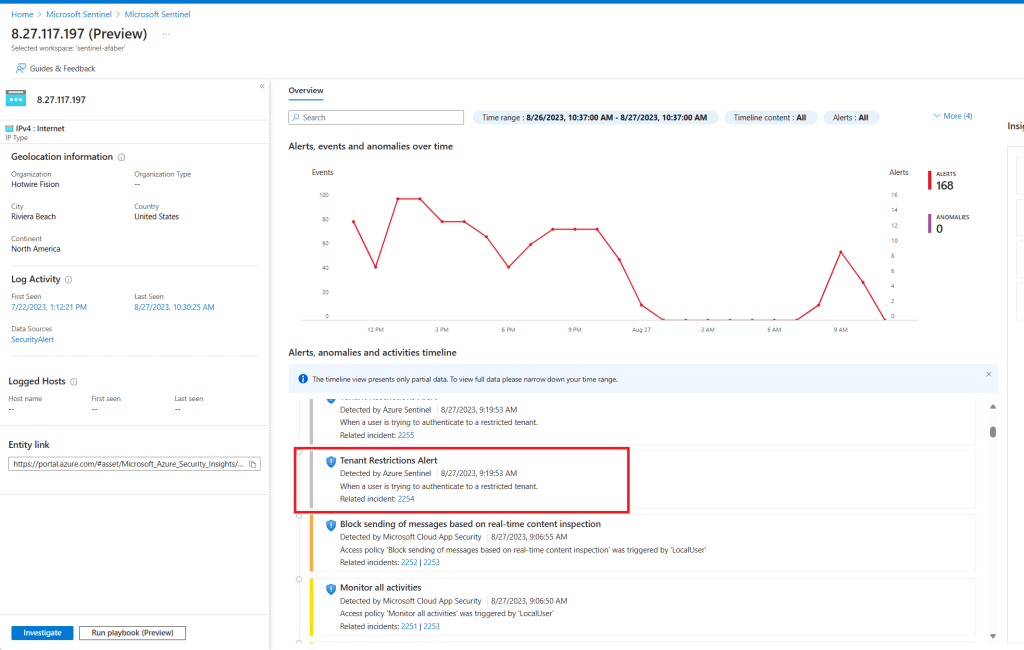The image size is (1024, 650).
Task: Click the Investigate button
Action: pos(42,633)
